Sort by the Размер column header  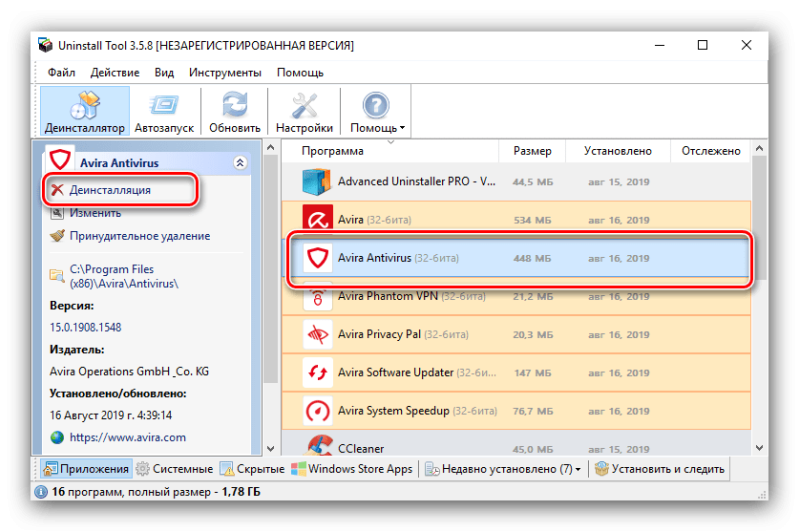pyautogui.click(x=532, y=151)
